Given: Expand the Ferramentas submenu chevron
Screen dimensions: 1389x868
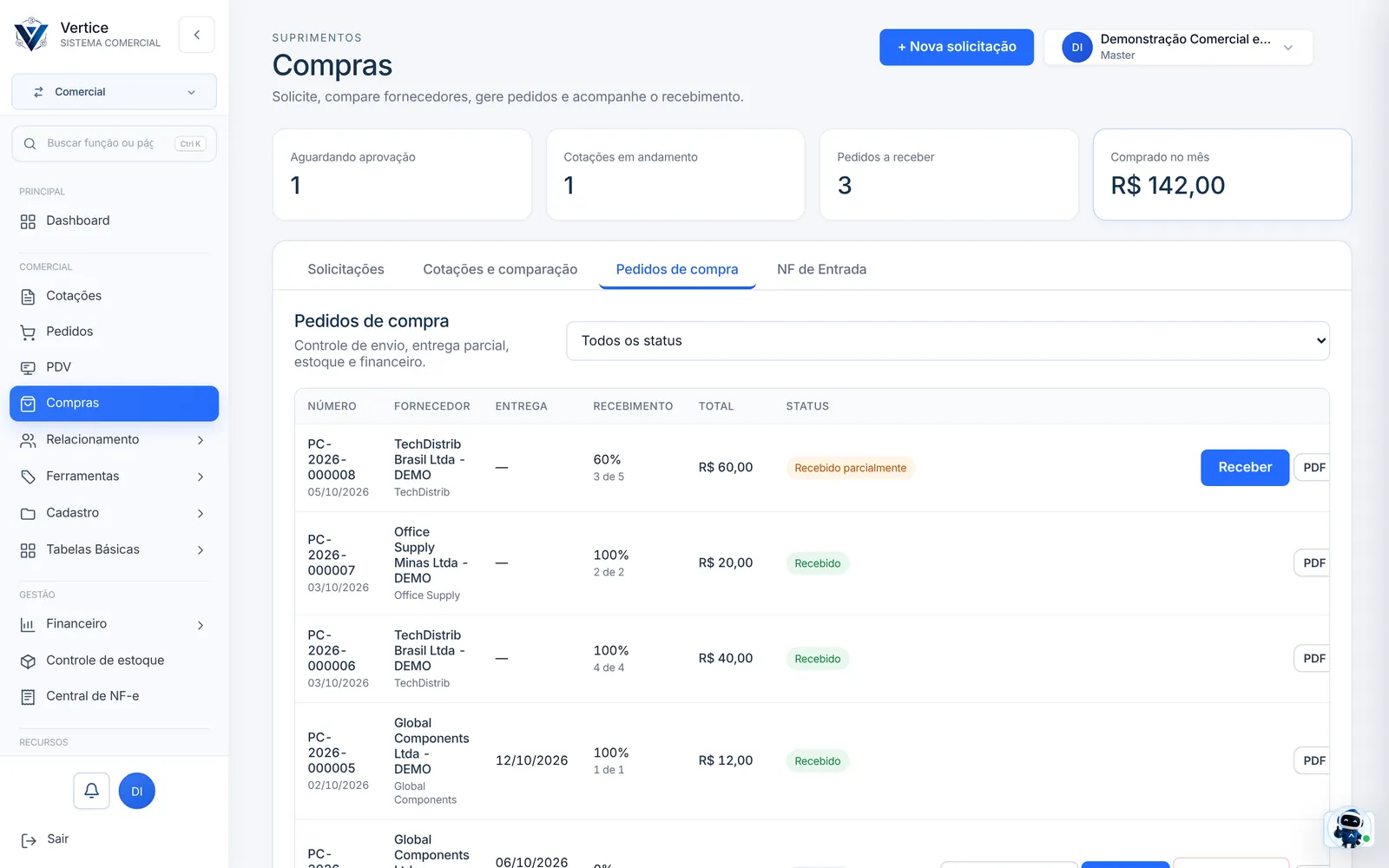Looking at the screenshot, I should 201,477.
